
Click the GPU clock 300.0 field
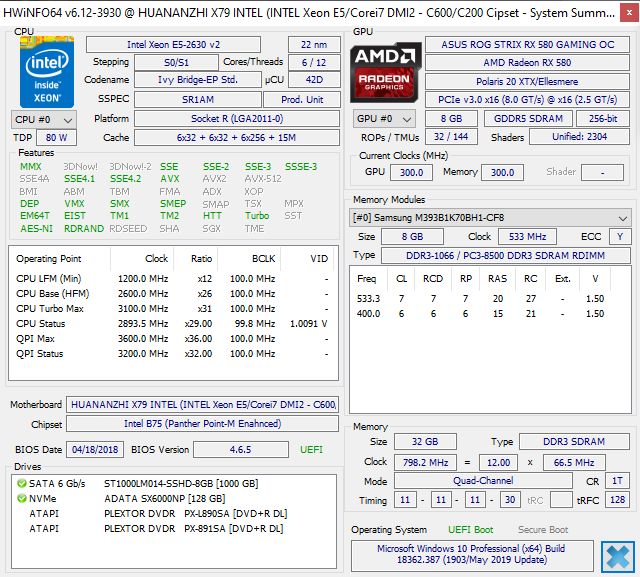point(411,173)
